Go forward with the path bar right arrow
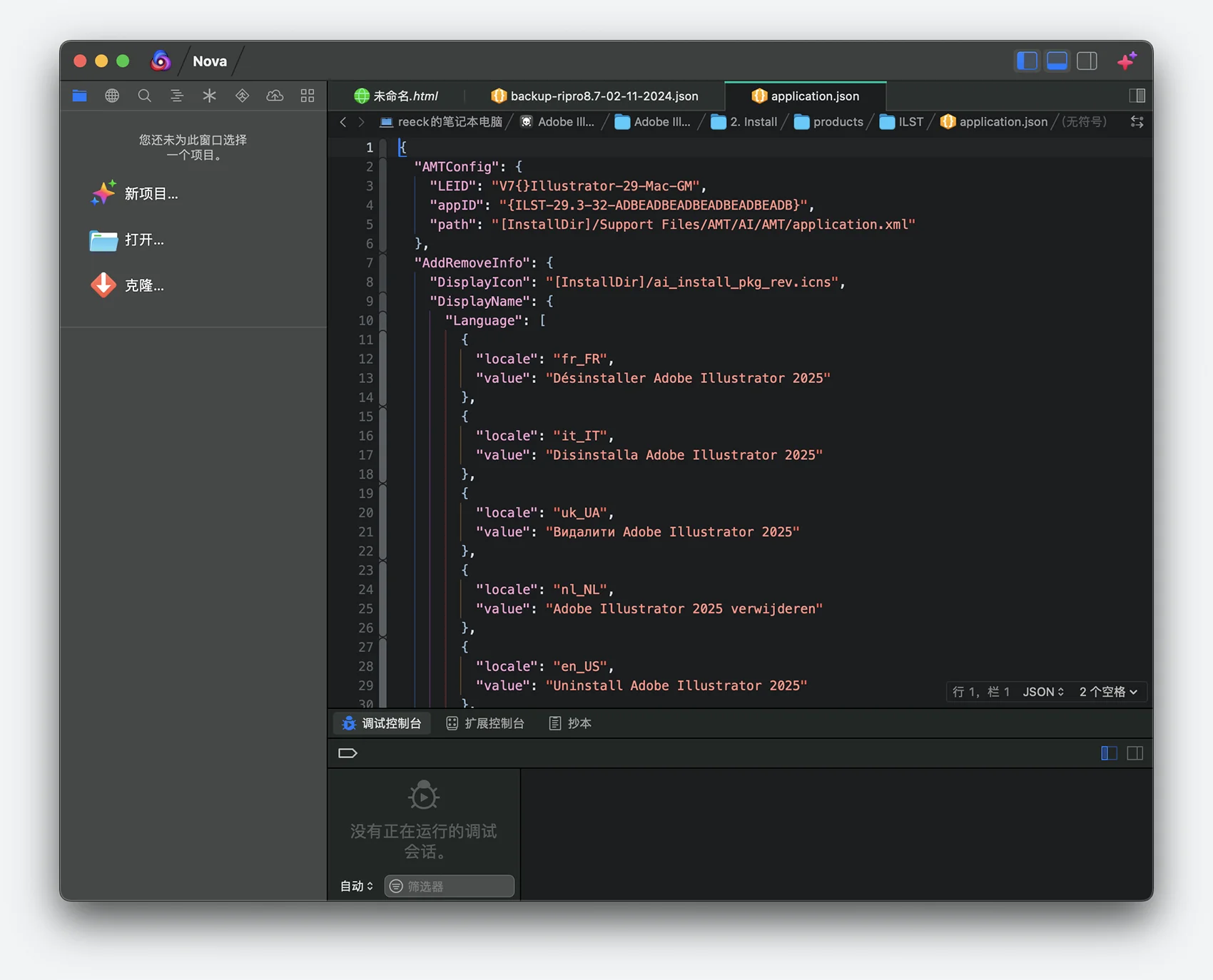Viewport: 1213px width, 980px height. pos(362,122)
